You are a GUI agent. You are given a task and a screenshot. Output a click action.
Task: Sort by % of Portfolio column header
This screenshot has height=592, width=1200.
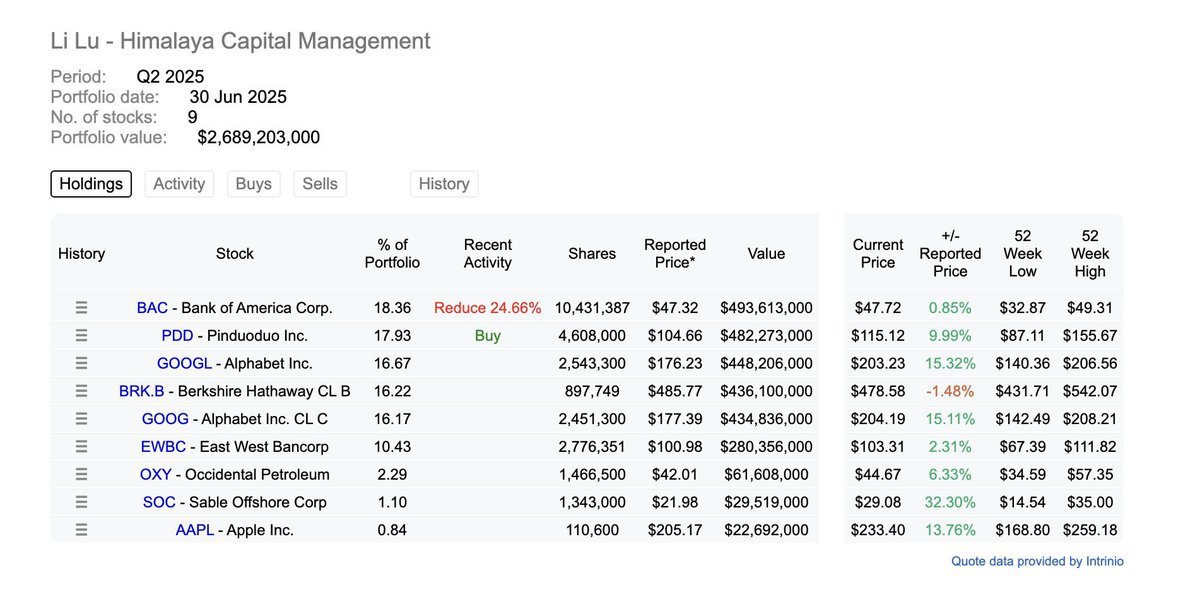[x=393, y=254]
